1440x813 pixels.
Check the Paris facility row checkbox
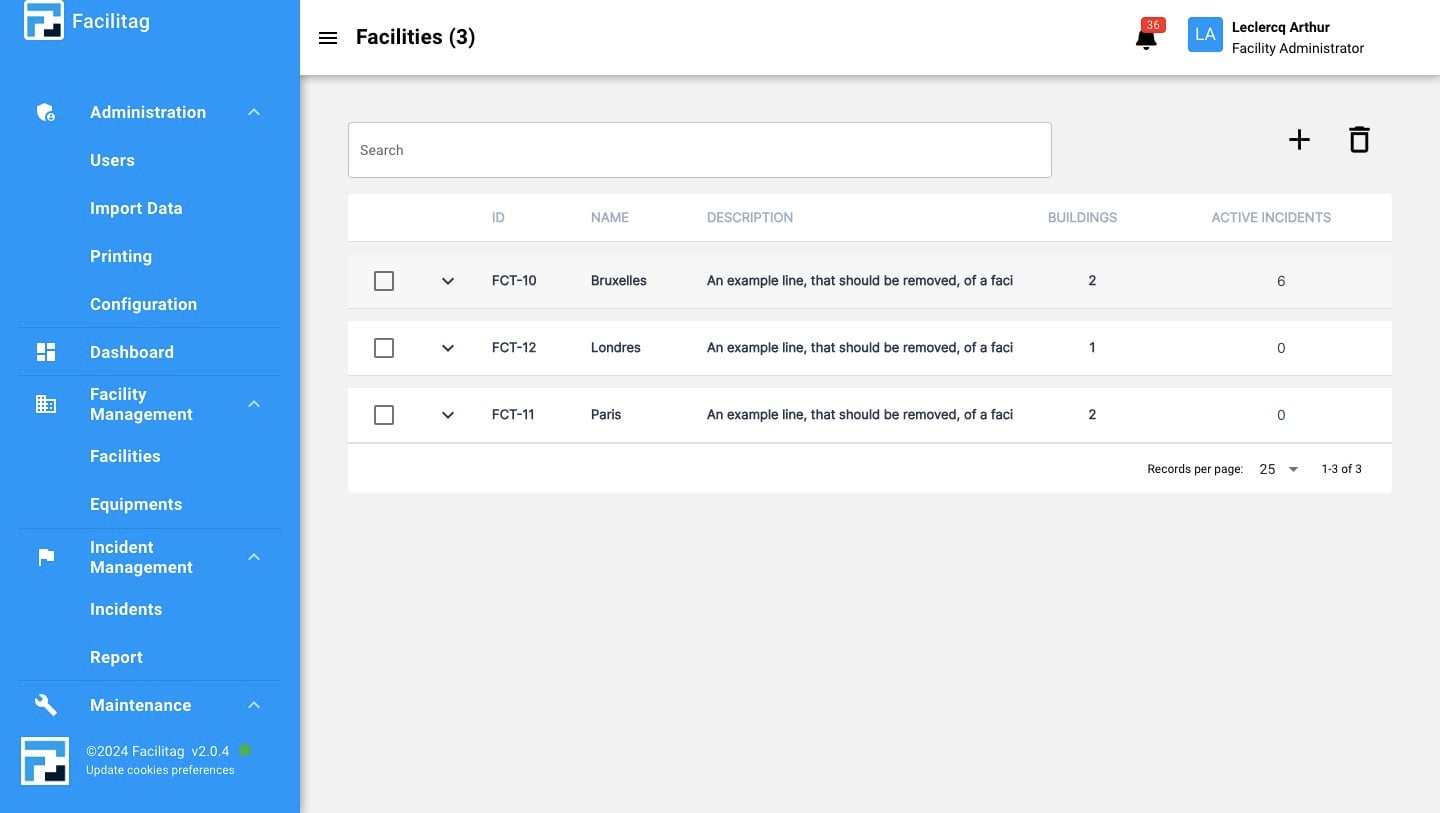(384, 415)
